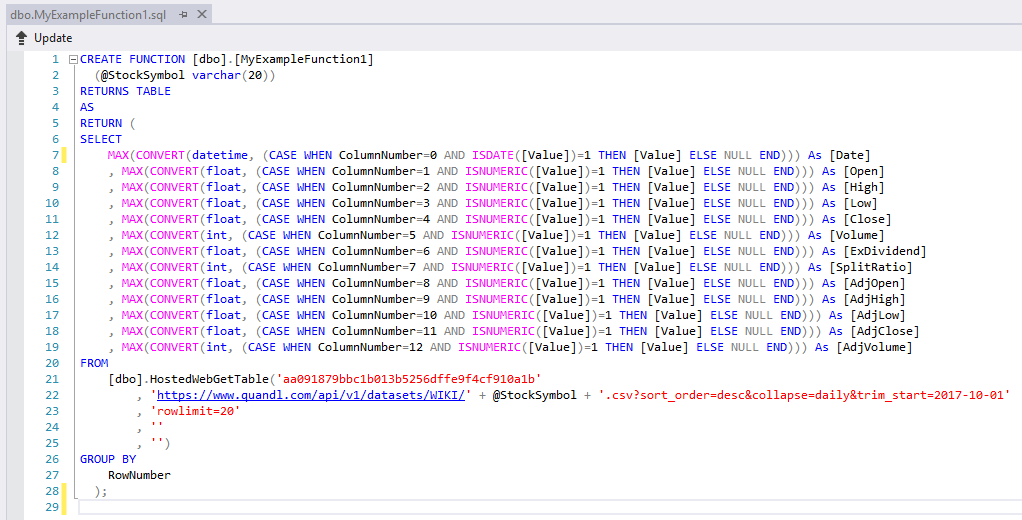Click ISDATE function on line 7
Viewport: 1022px width, 520px height.
(493, 155)
